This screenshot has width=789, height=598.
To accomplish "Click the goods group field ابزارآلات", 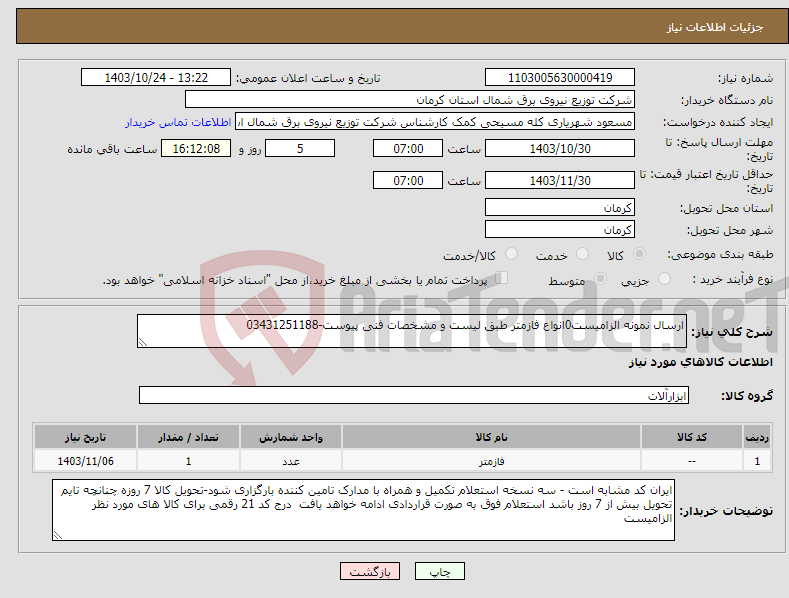I will coord(414,396).
